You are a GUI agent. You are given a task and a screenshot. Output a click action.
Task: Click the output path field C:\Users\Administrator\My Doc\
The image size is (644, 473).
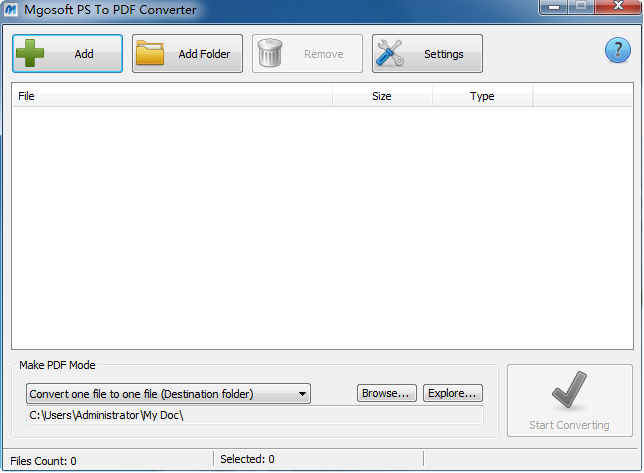coord(255,415)
